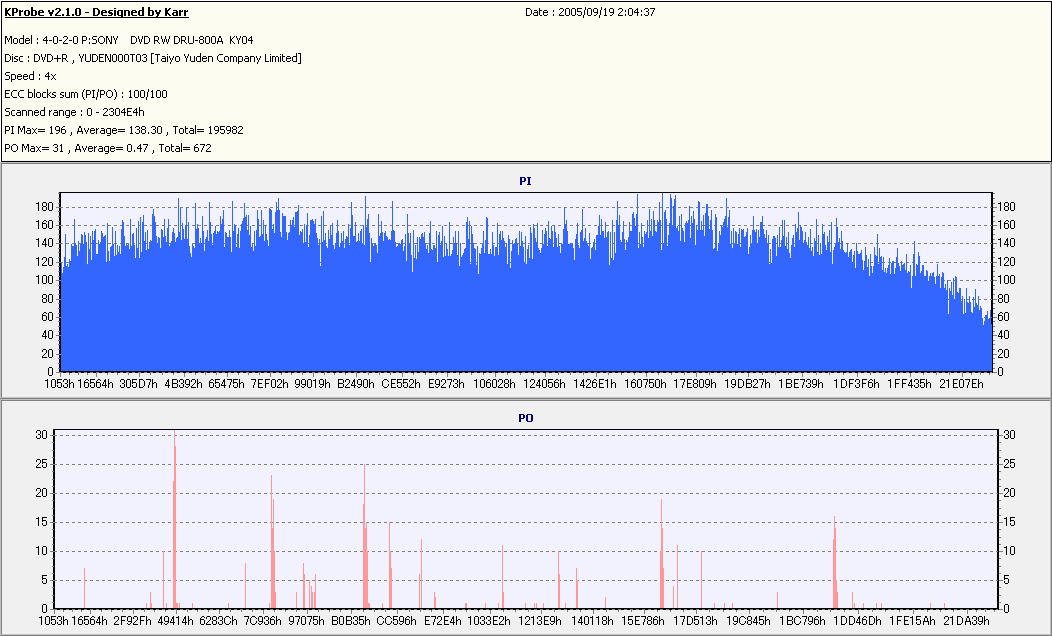Select the 2F92Fh label on PO axis

pyautogui.click(x=132, y=621)
